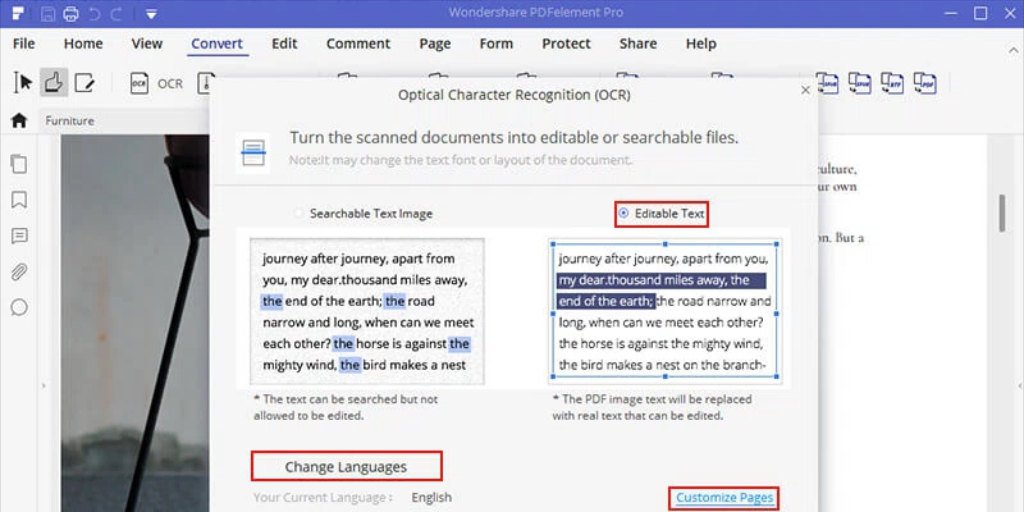Open the Edit ribbon tab
The image size is (1024, 512).
point(284,44)
